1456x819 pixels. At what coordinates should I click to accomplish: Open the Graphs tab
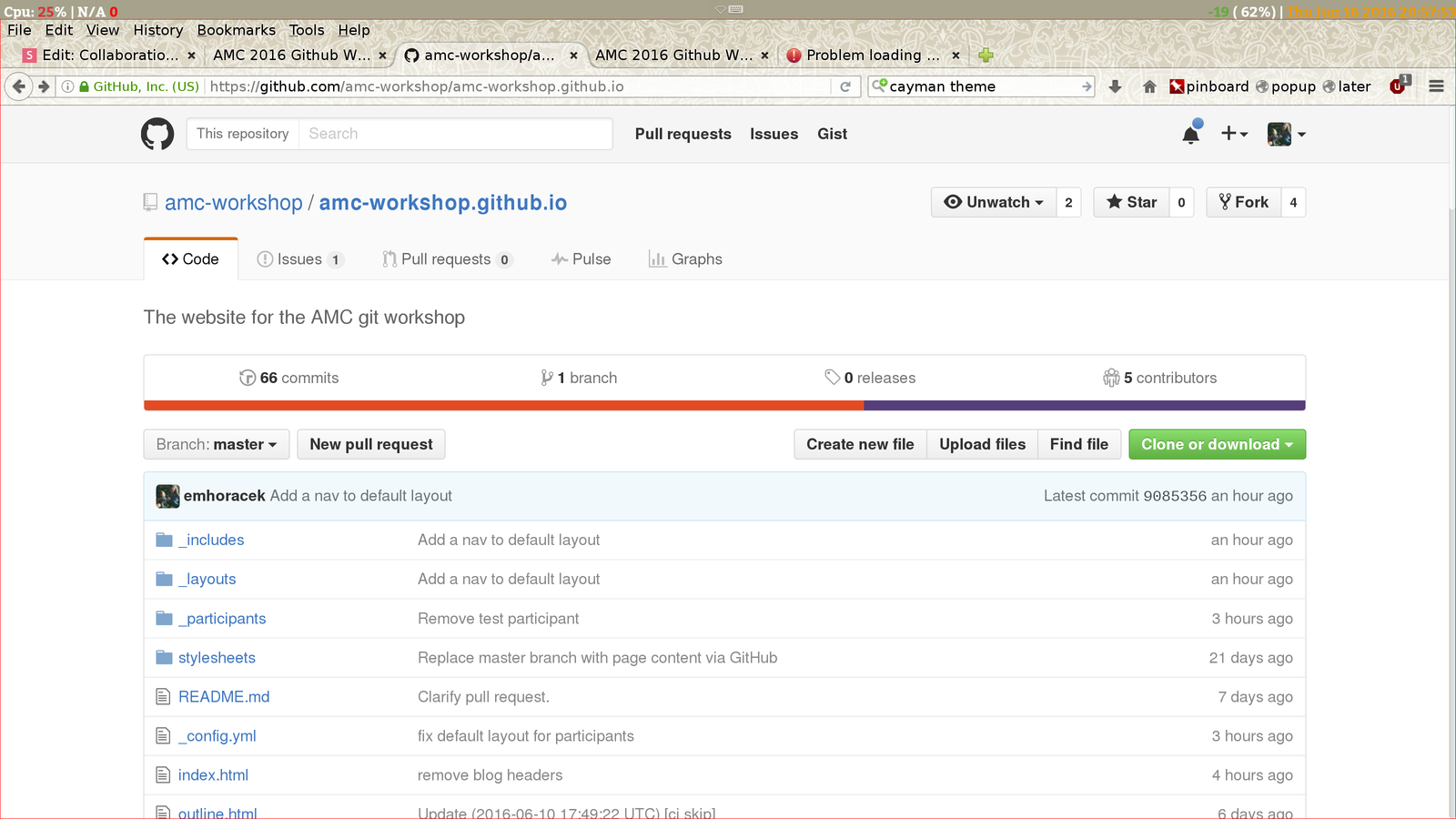[x=685, y=259]
